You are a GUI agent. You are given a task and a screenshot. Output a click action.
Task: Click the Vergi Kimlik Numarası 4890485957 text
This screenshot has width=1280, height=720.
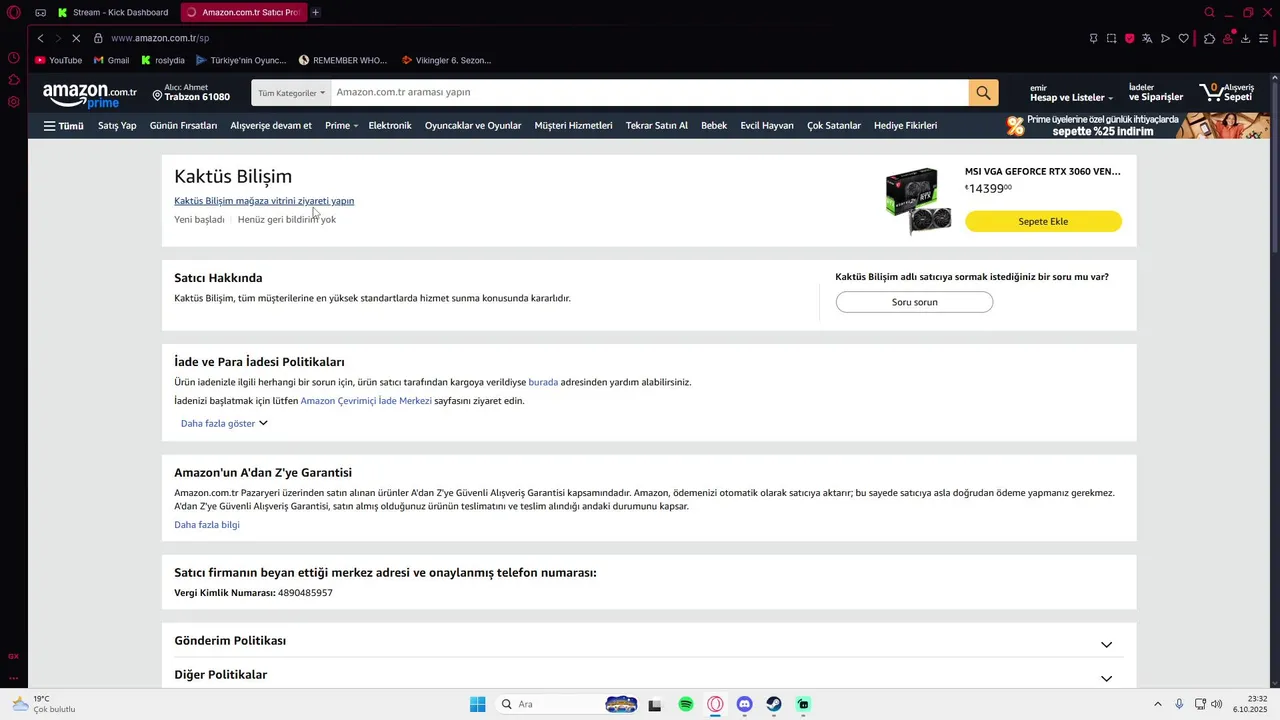253,593
